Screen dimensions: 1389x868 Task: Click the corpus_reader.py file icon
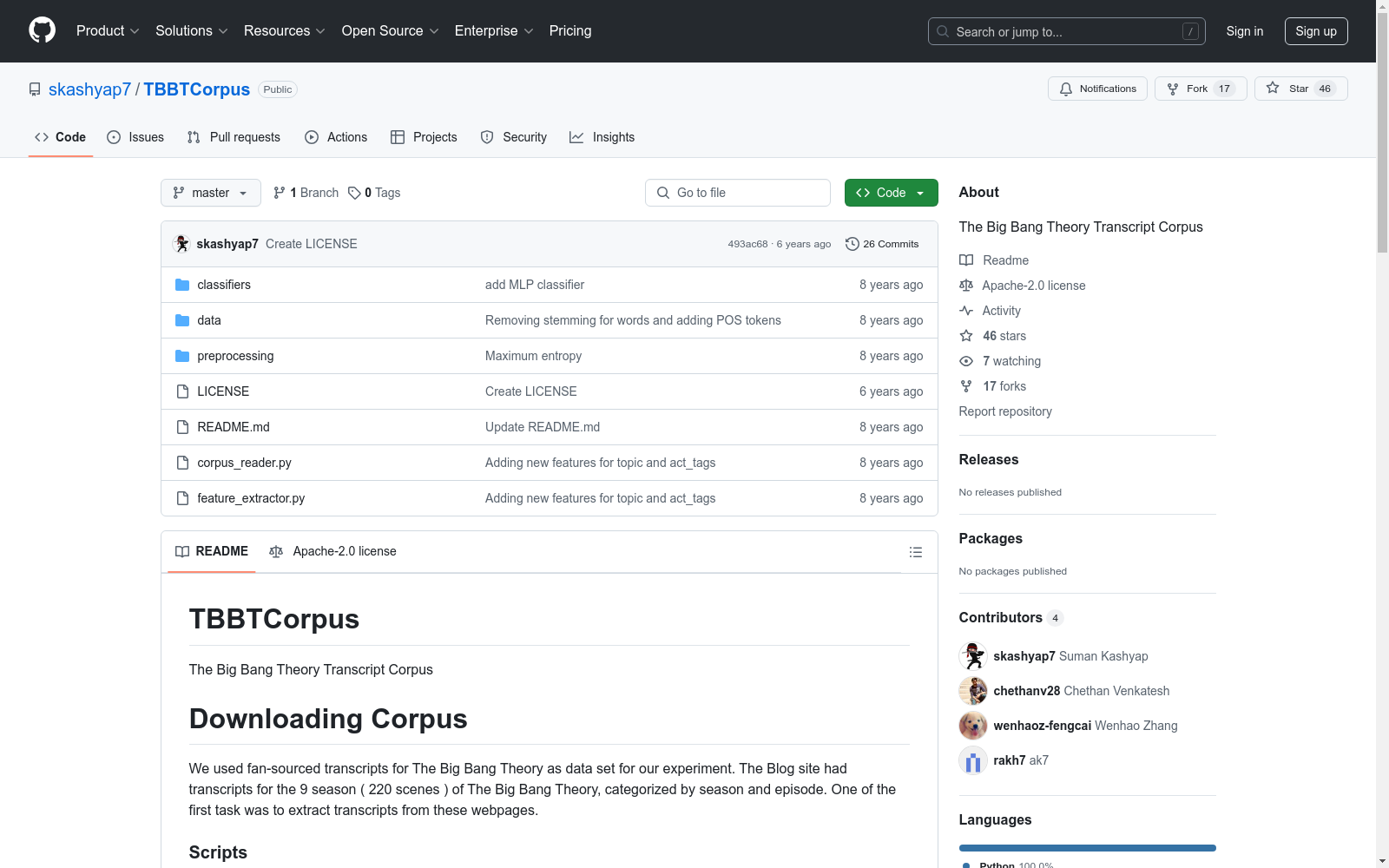coord(182,463)
